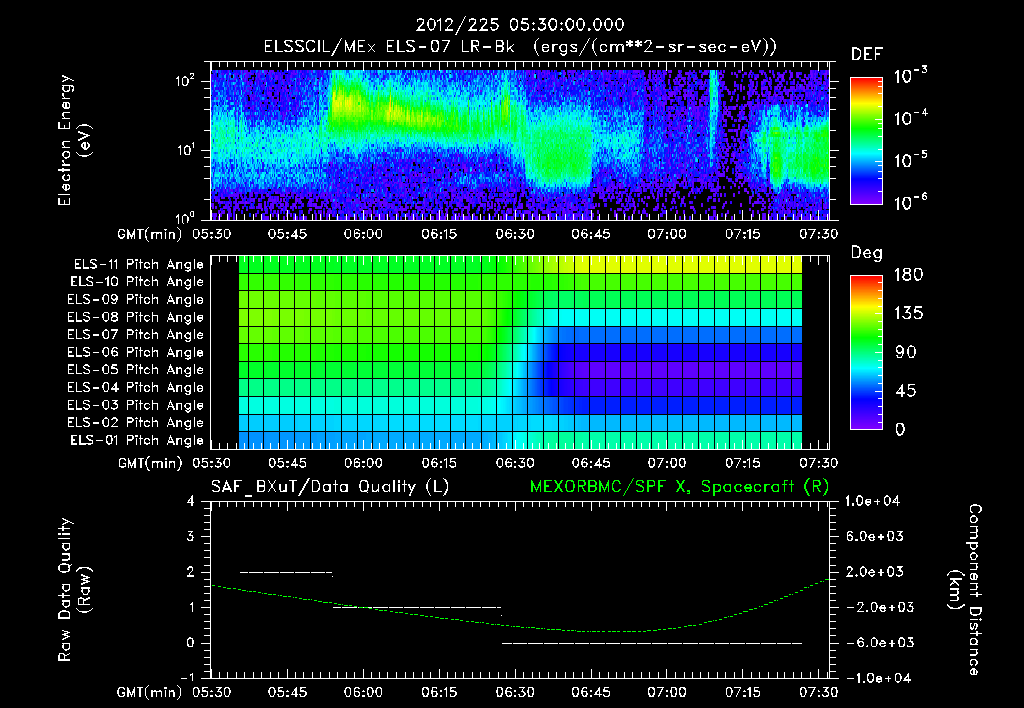Click the DEF label above the color bar
Screen dimensions: 1024x708
[867, 54]
